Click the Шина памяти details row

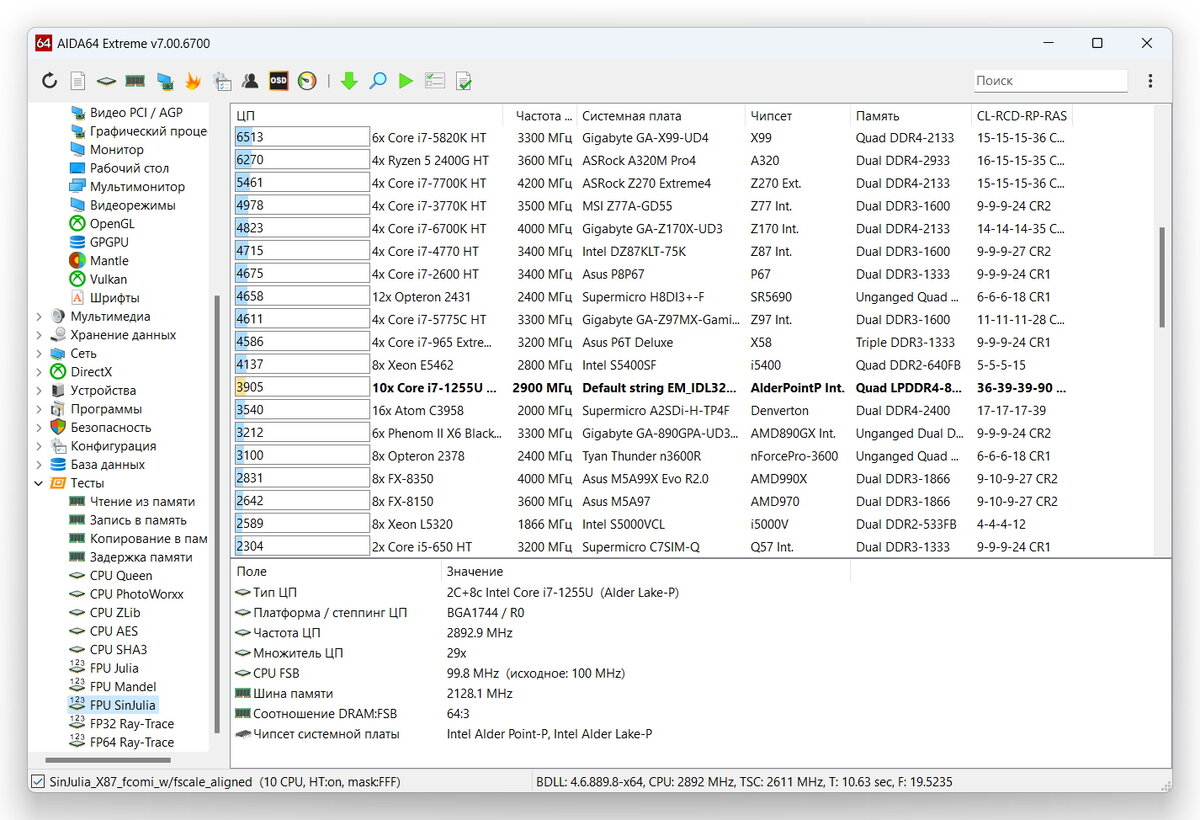tap(373, 693)
